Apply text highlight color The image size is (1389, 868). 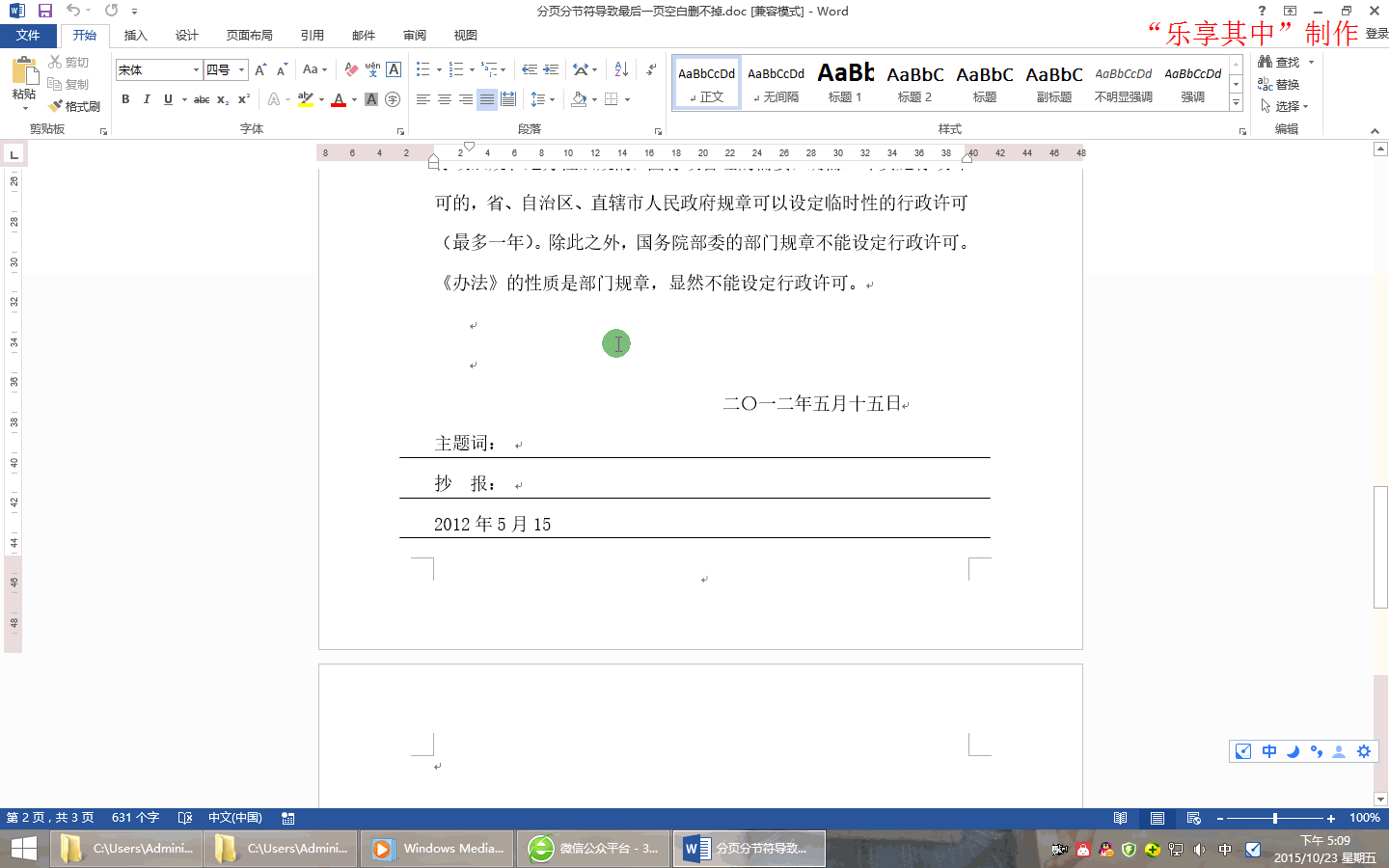pos(307,98)
